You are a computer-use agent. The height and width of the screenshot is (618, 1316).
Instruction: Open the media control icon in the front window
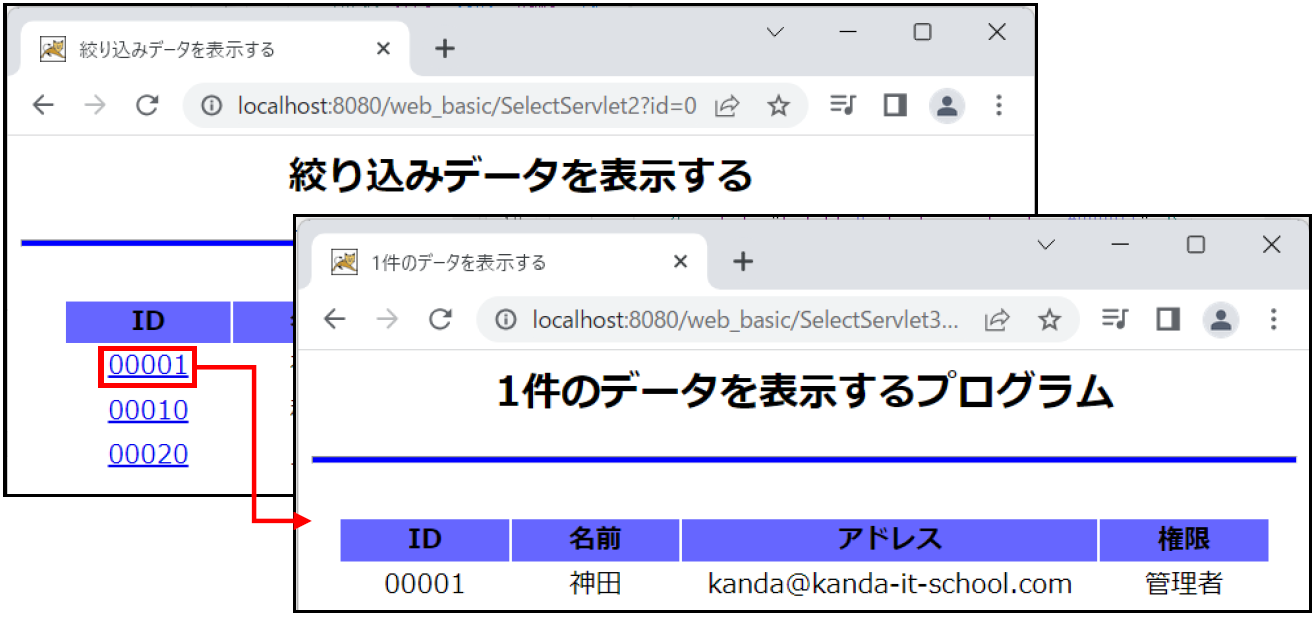click(1114, 319)
